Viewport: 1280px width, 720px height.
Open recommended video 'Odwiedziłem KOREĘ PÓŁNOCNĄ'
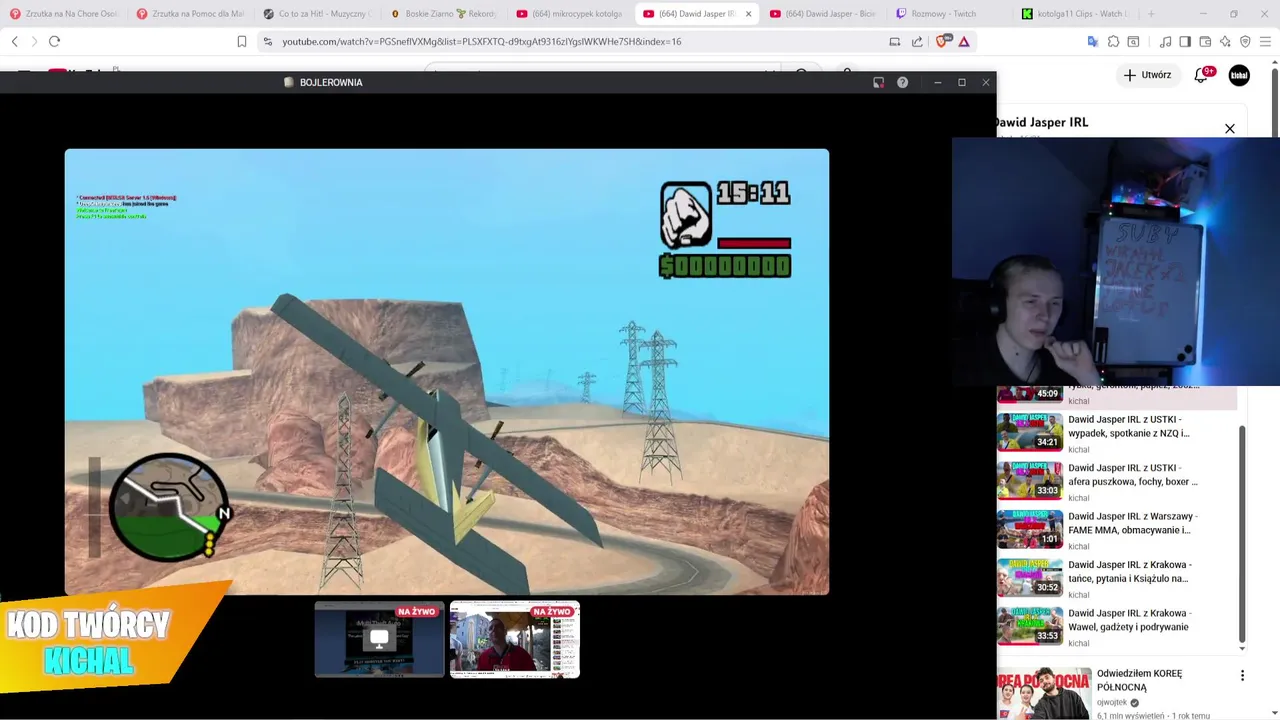tap(1139, 680)
